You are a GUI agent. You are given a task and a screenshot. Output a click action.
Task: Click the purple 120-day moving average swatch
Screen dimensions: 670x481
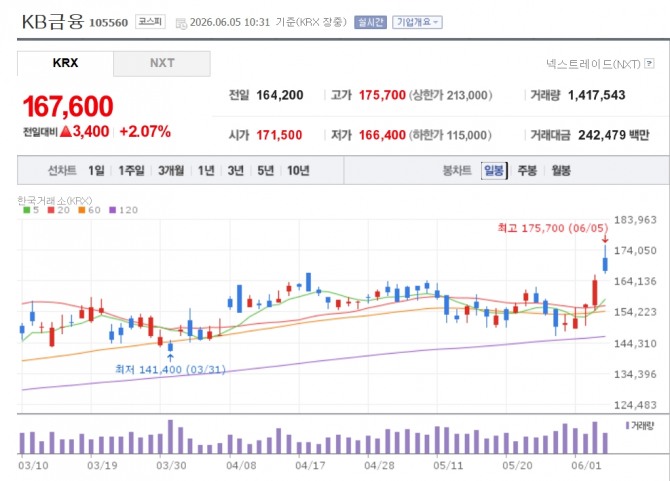[x=113, y=210]
